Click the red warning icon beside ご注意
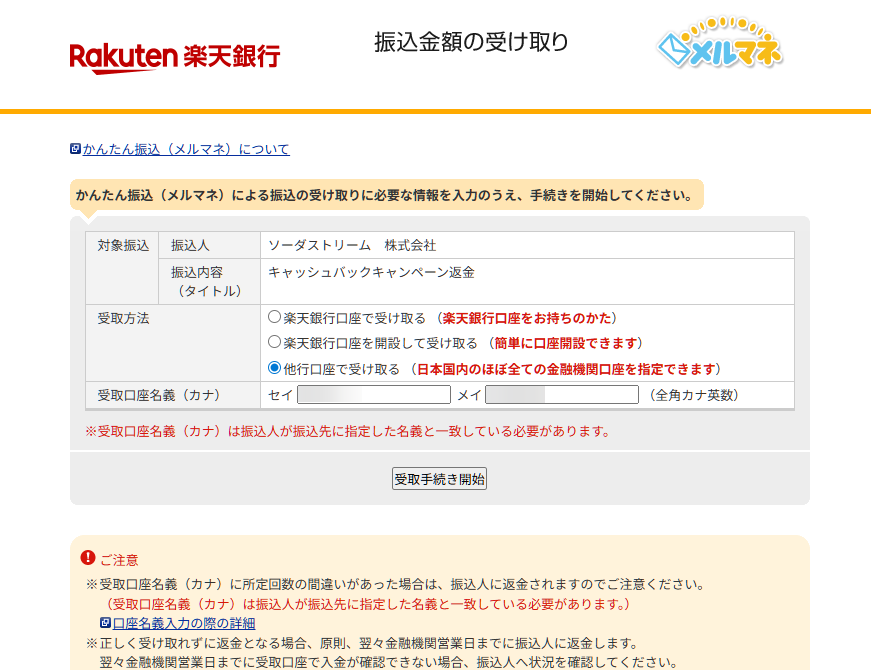This screenshot has width=871, height=670. point(88,558)
